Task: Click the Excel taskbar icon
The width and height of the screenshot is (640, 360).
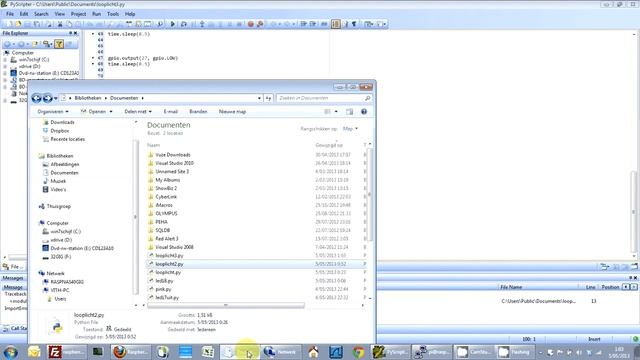Action: 208,352
